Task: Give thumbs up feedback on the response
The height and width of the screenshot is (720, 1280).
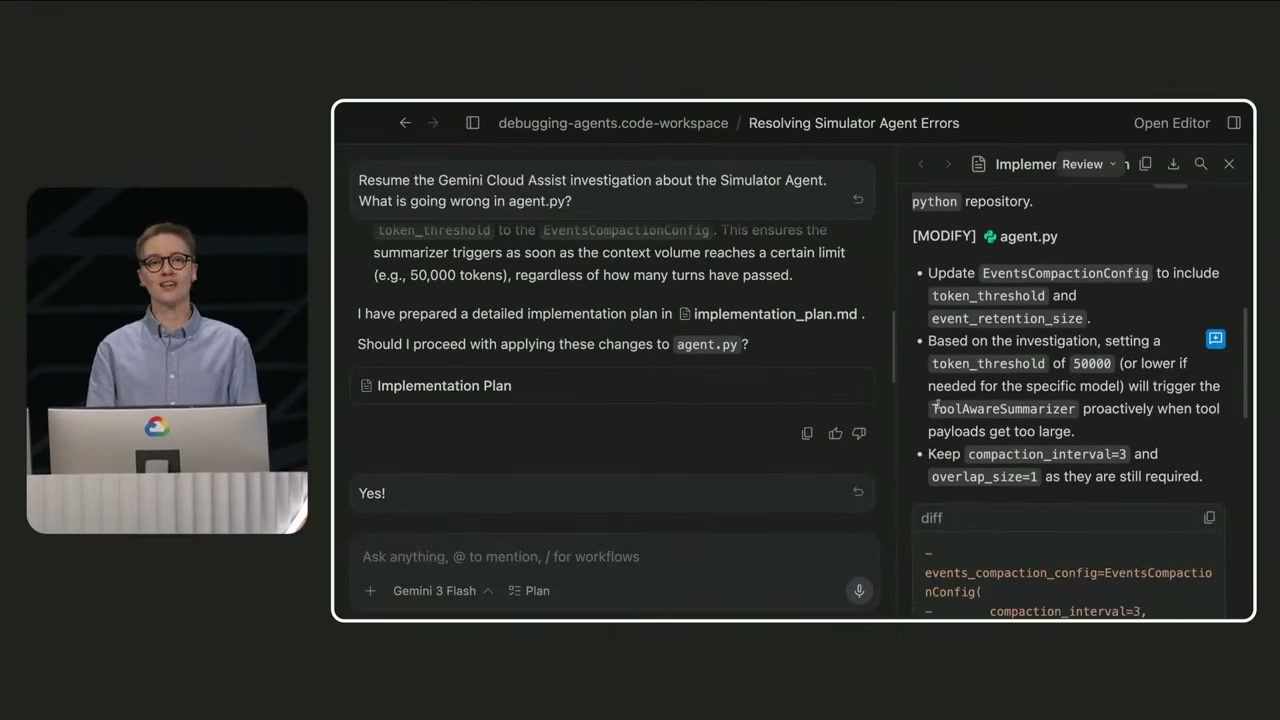Action: coord(835,432)
